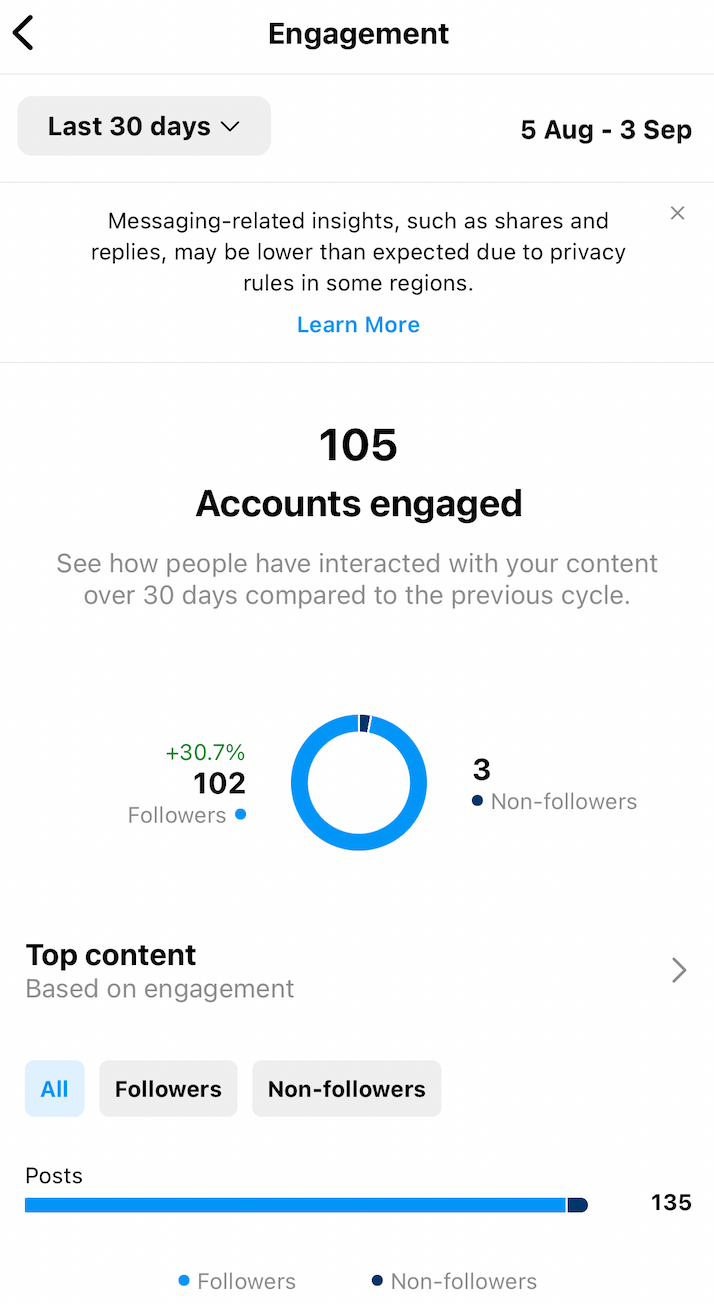This screenshot has height=1304, width=714.
Task: Open the Last 30 days time filter
Action: tap(143, 126)
